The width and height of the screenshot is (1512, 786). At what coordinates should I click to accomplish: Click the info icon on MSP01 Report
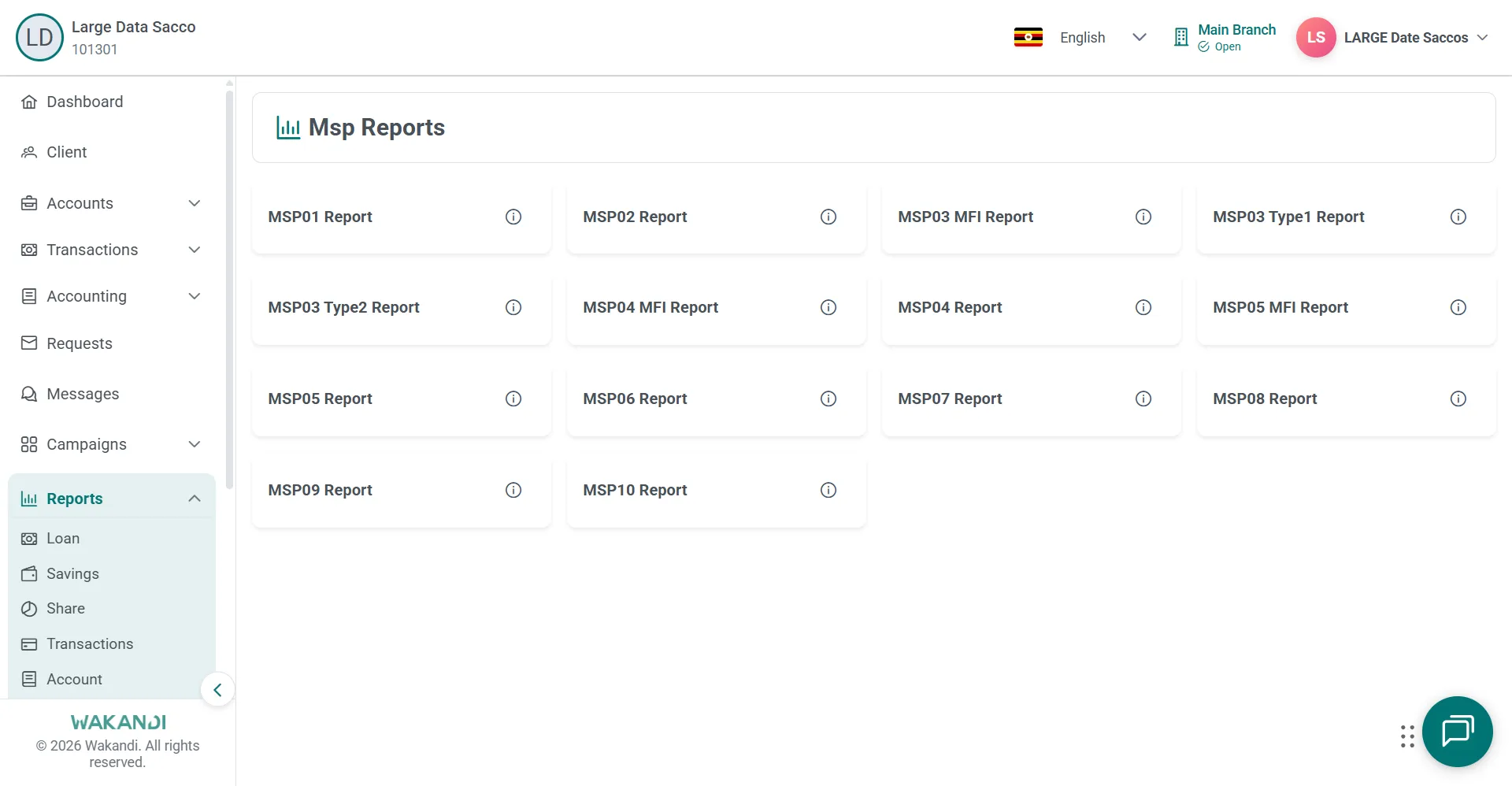(513, 217)
